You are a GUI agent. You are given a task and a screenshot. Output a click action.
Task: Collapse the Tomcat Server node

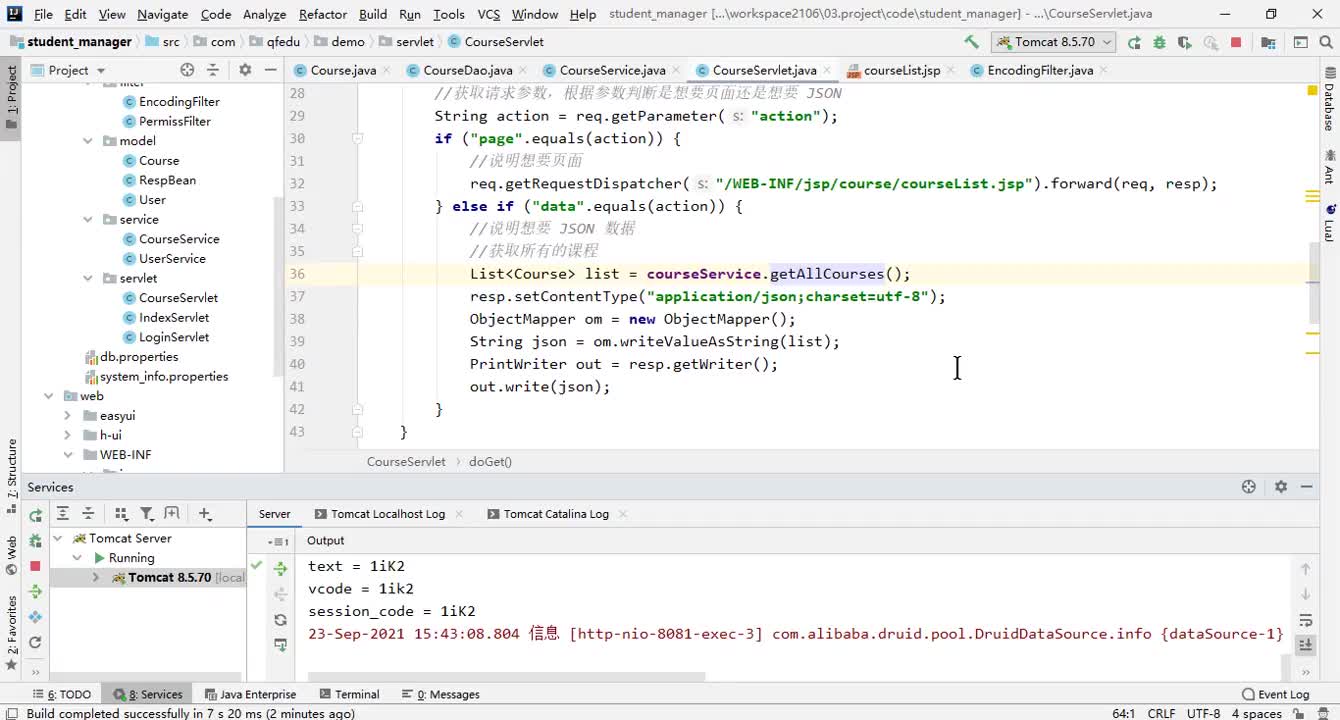[57, 538]
